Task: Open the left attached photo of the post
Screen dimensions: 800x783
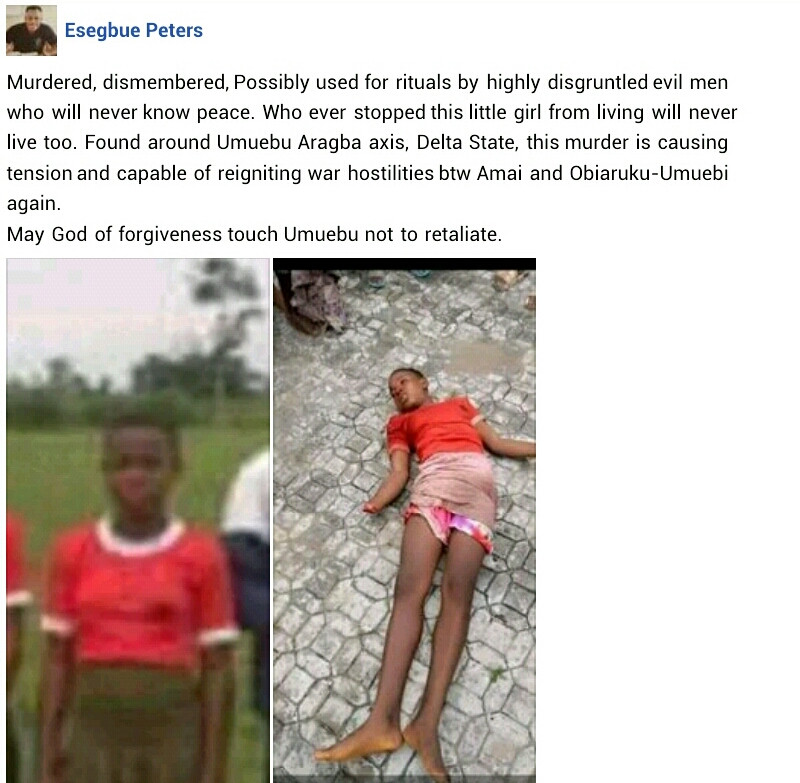Action: (x=138, y=520)
